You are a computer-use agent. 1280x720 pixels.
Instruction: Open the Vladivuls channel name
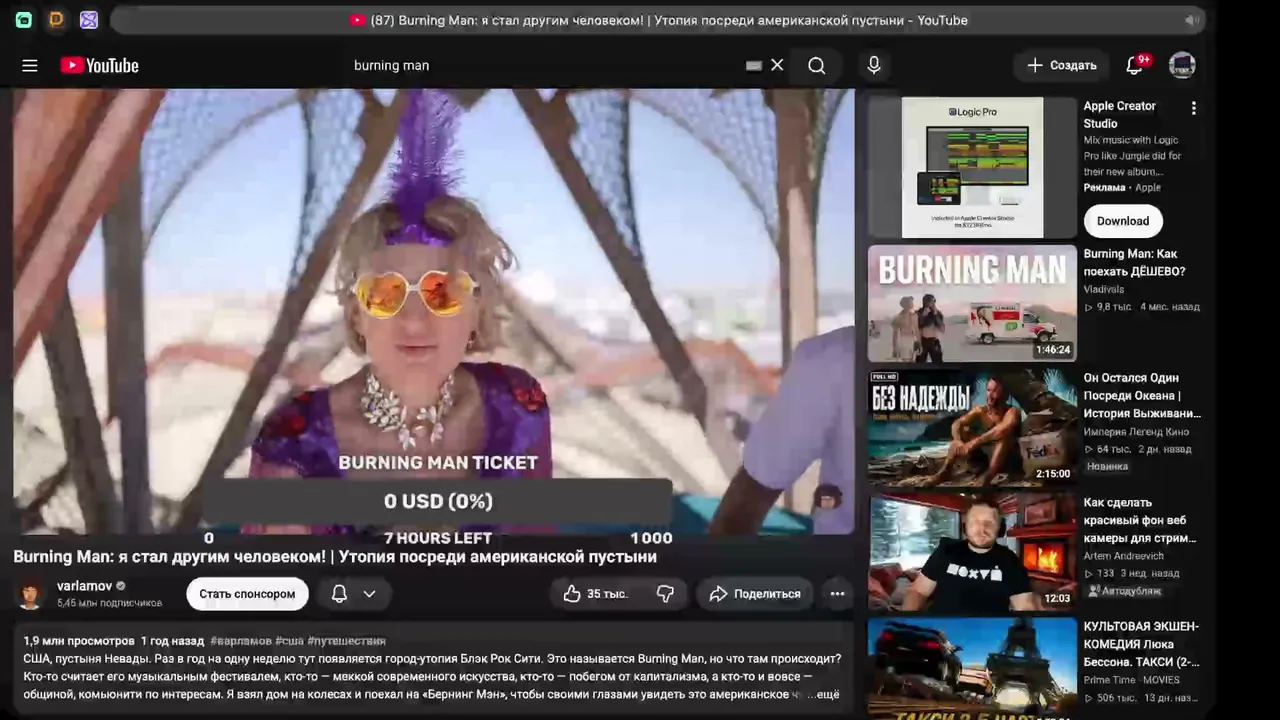click(1104, 290)
